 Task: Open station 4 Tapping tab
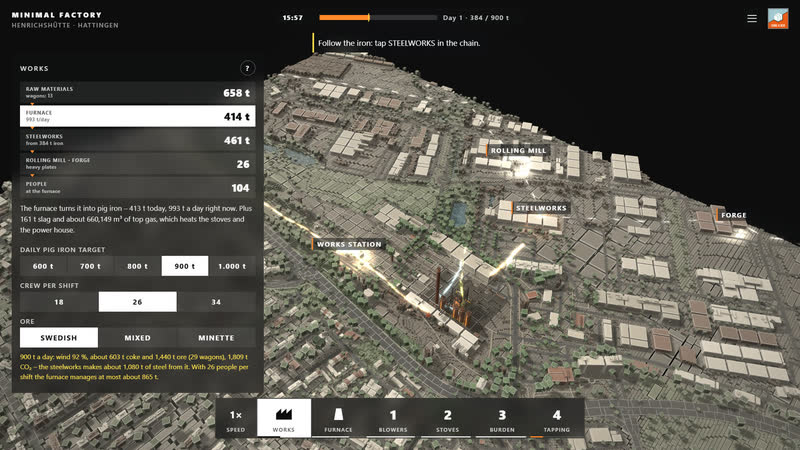[x=557, y=418]
